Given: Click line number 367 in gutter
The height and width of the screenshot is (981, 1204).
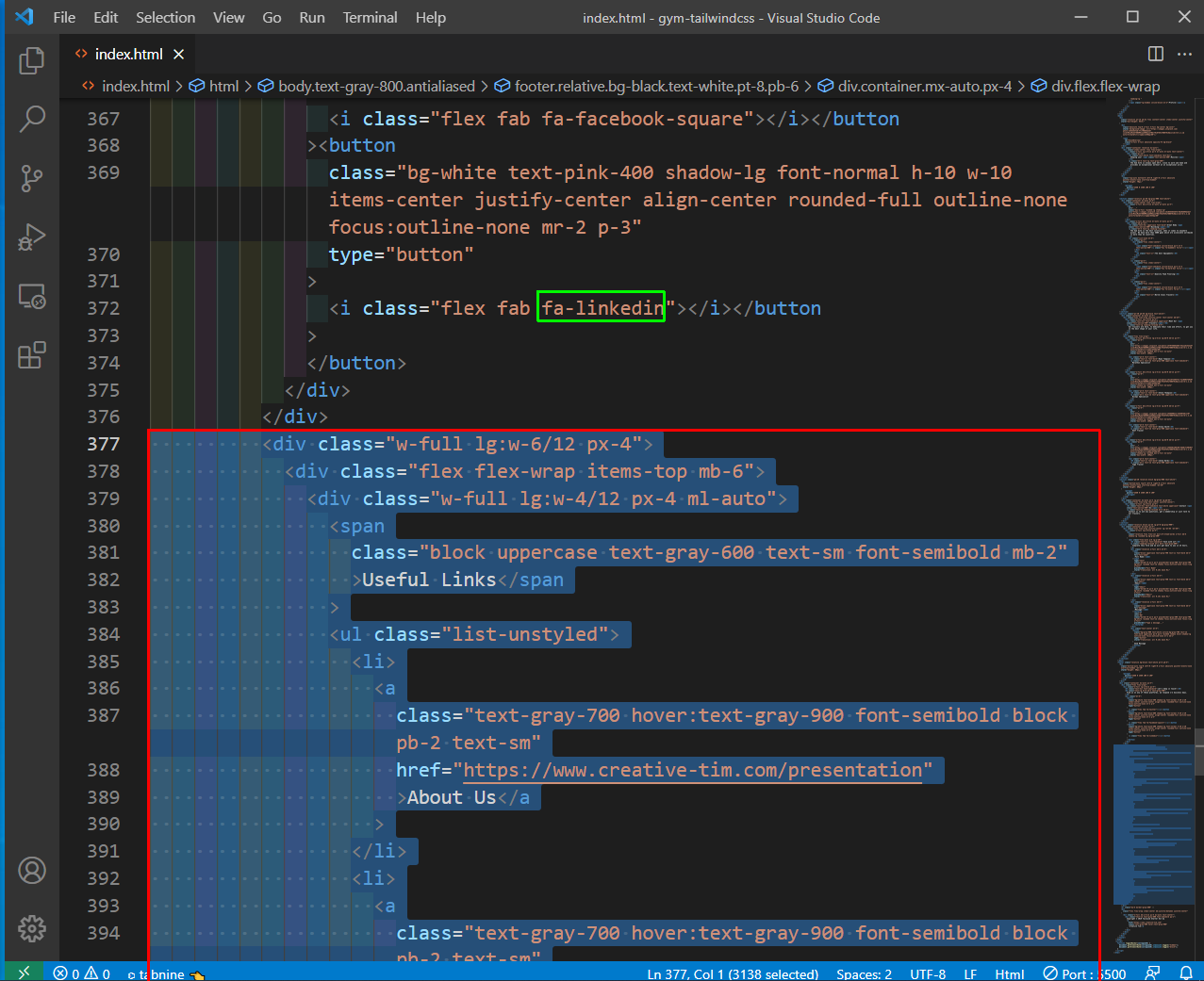Looking at the screenshot, I should pos(104,119).
